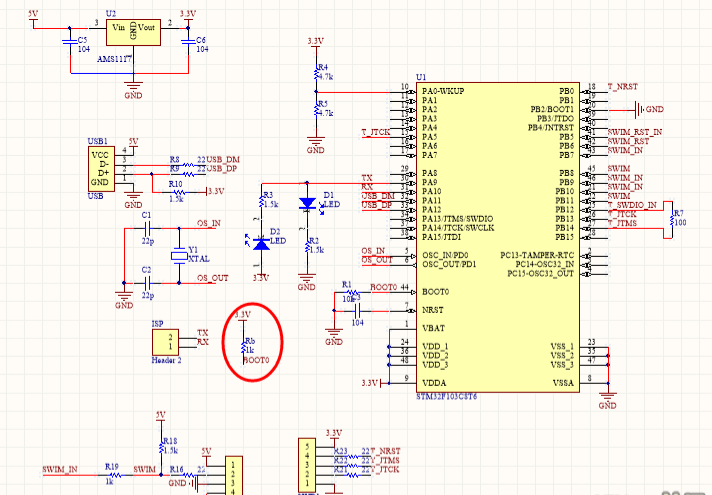The width and height of the screenshot is (712, 495).
Task: Select resistor R9 on the USB_DP line
Action: coord(188,174)
